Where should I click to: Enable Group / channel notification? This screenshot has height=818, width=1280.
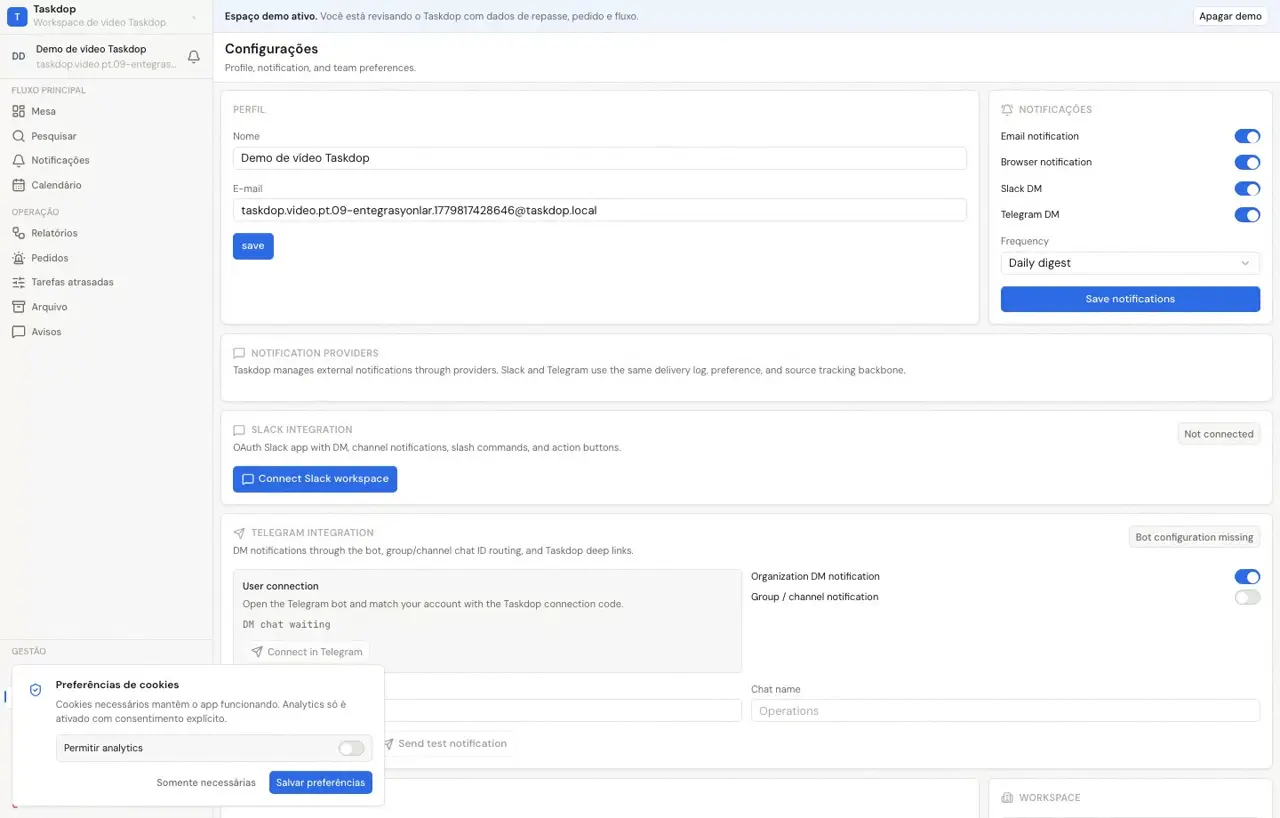pos(1247,597)
